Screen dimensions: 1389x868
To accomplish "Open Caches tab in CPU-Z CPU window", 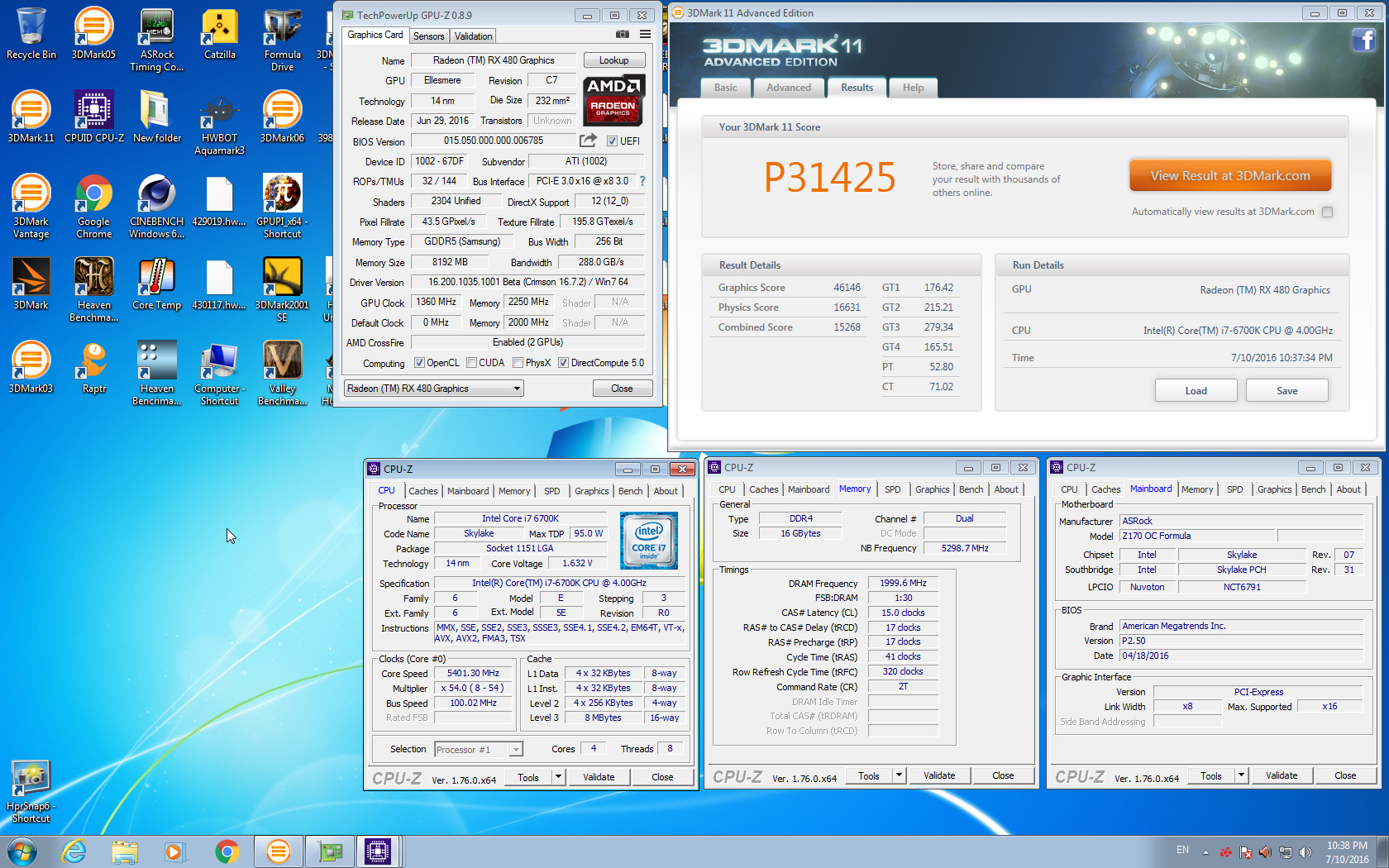I will point(423,491).
